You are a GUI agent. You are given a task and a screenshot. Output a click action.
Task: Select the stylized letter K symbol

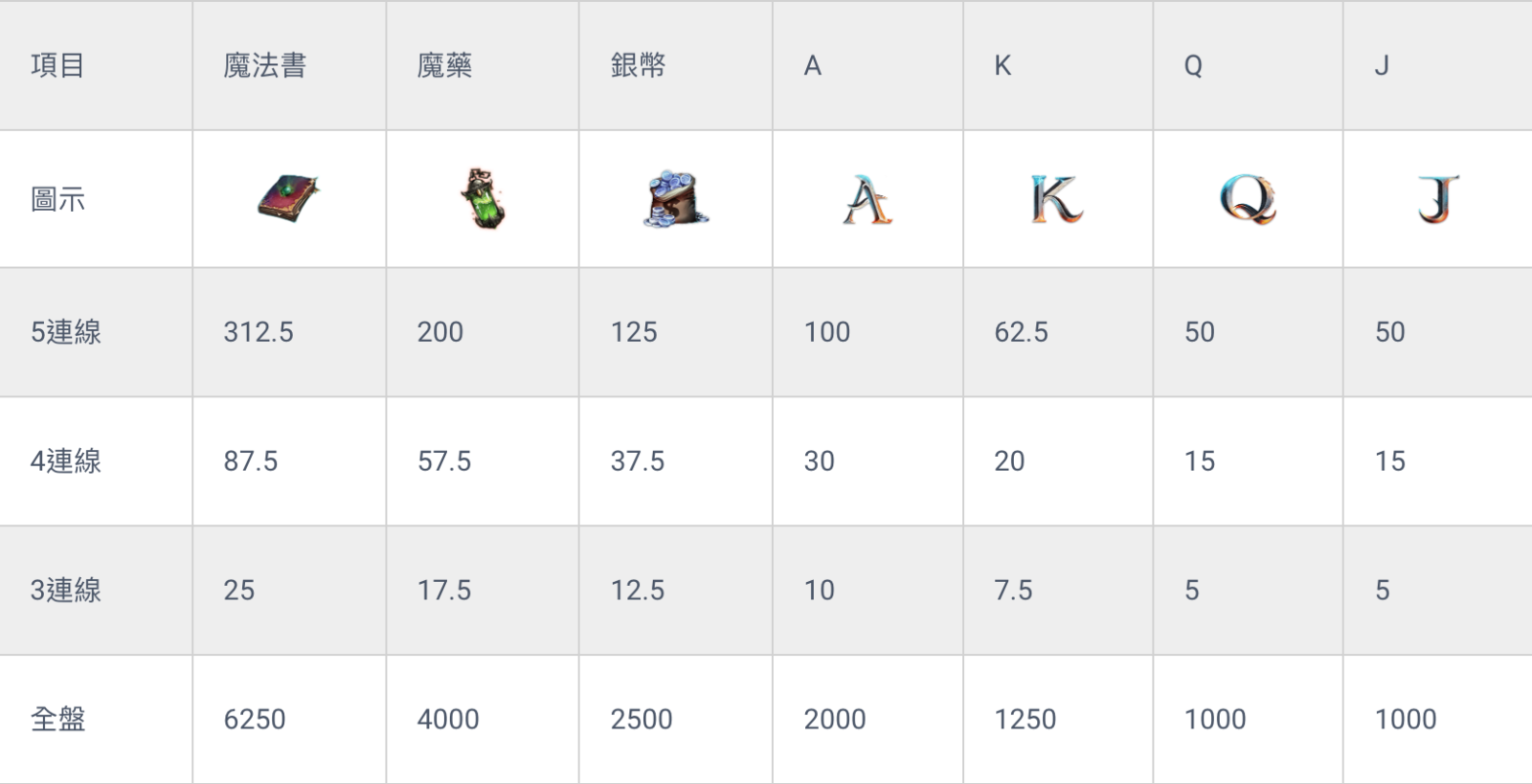point(1057,199)
